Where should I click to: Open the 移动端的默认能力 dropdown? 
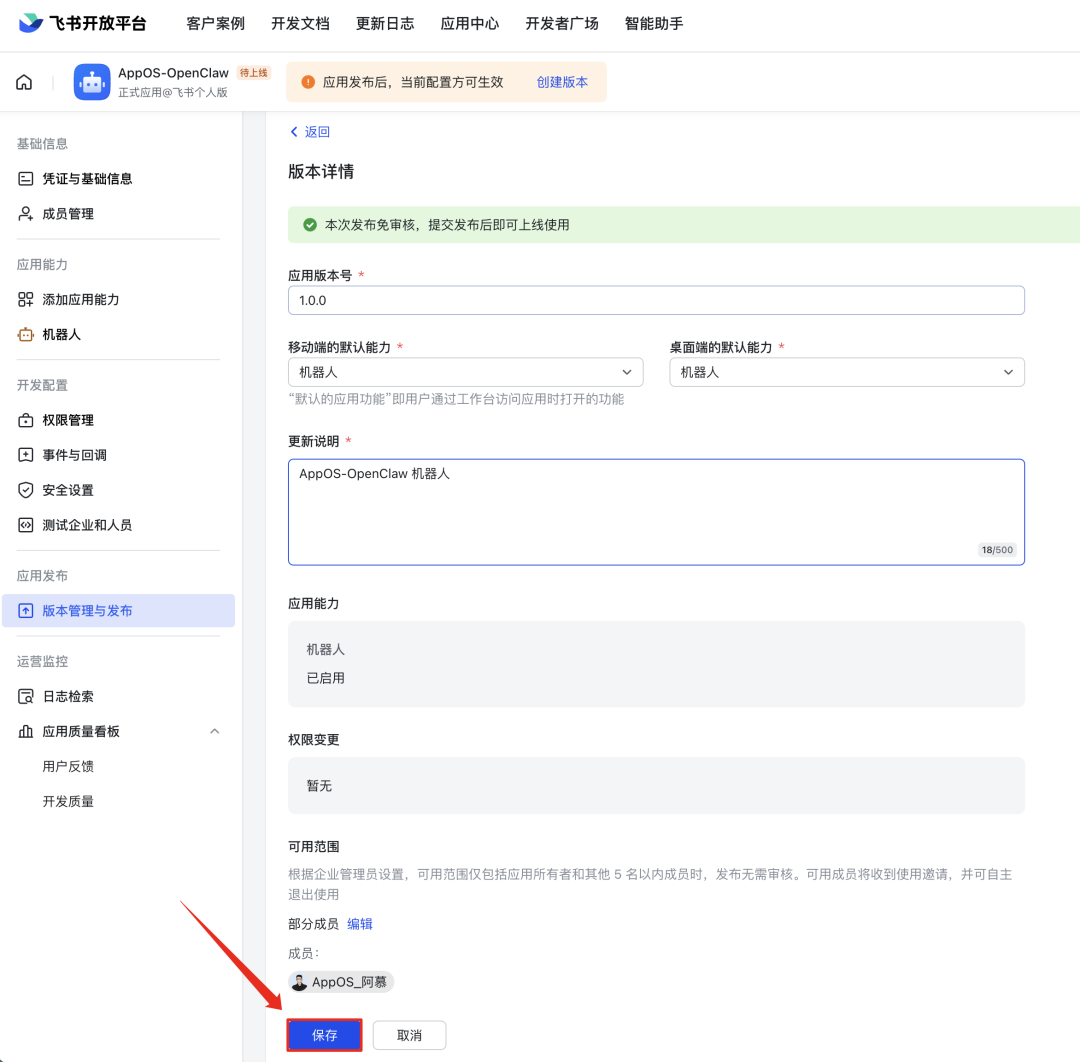[x=465, y=371]
